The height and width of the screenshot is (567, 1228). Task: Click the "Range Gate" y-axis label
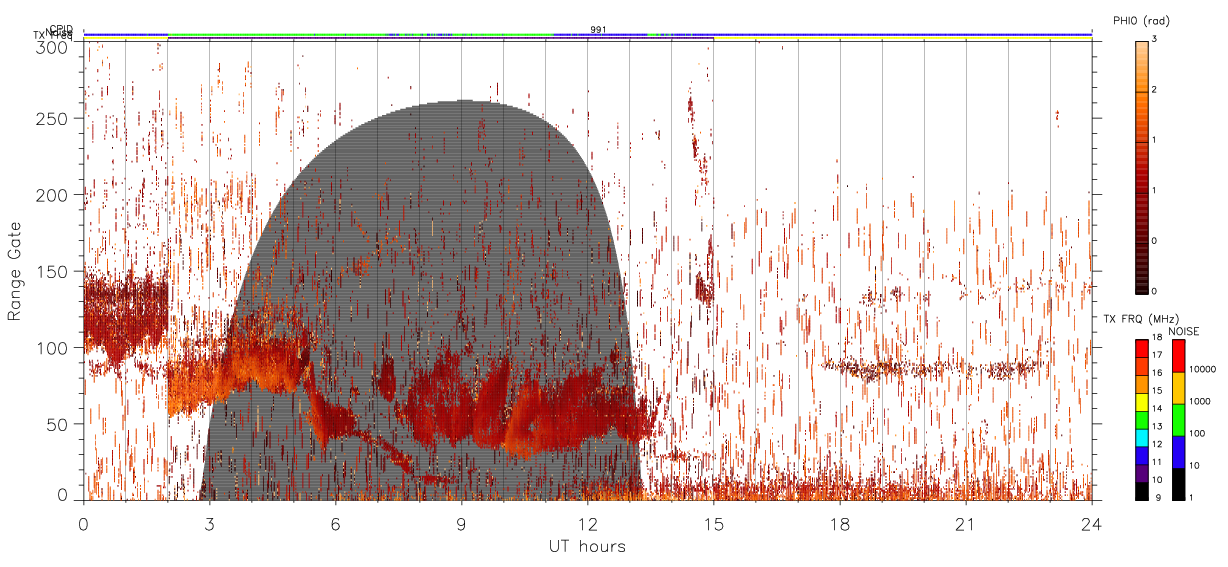point(15,273)
